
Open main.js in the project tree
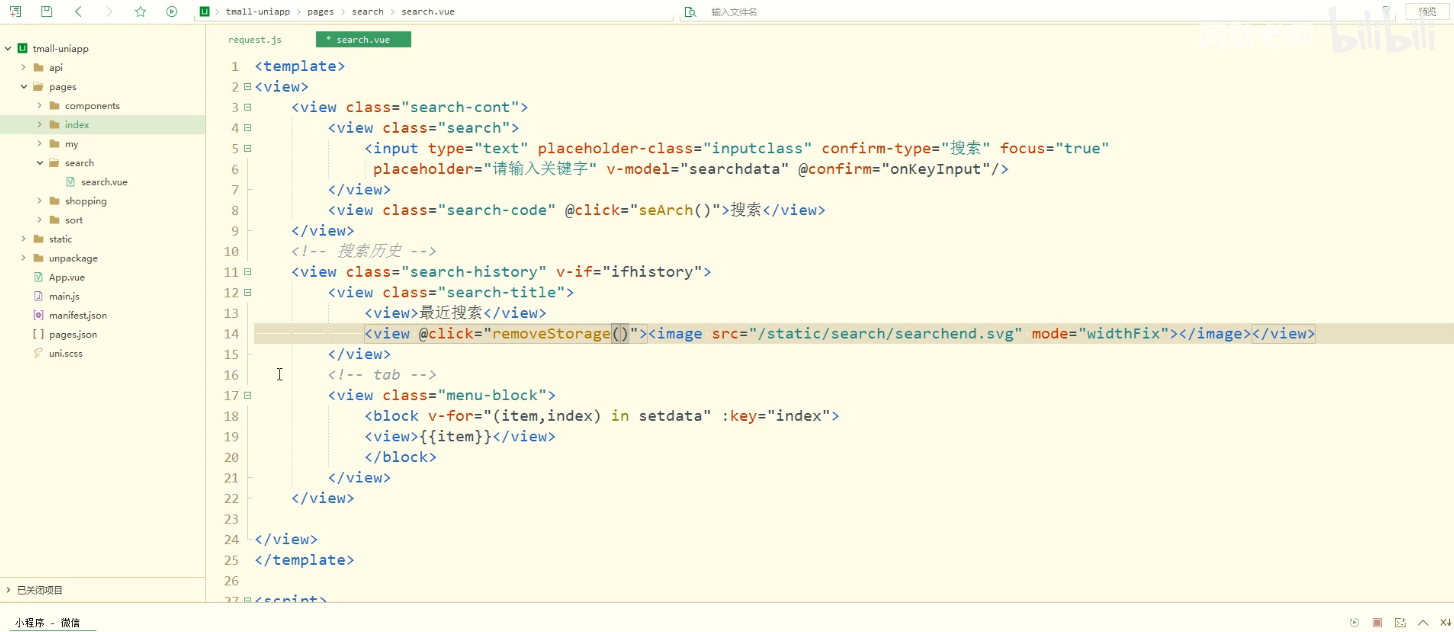pyautogui.click(x=64, y=296)
